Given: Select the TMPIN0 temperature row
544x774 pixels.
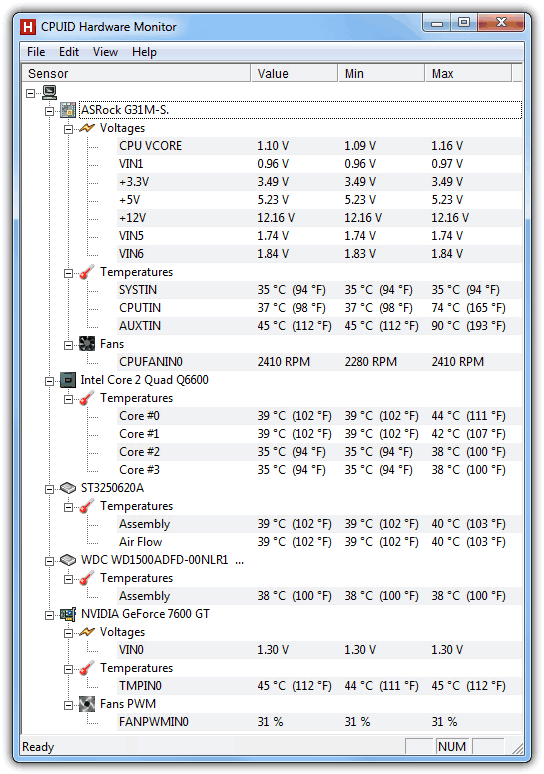Looking at the screenshot, I should [319, 686].
